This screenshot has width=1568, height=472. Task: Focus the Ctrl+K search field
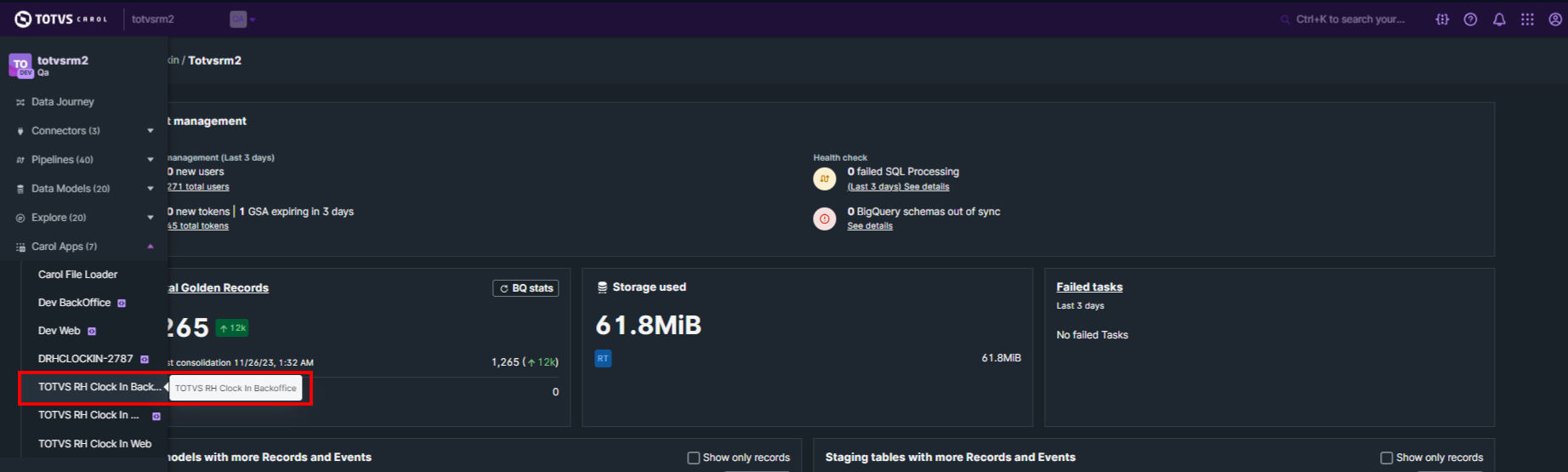click(x=1349, y=20)
